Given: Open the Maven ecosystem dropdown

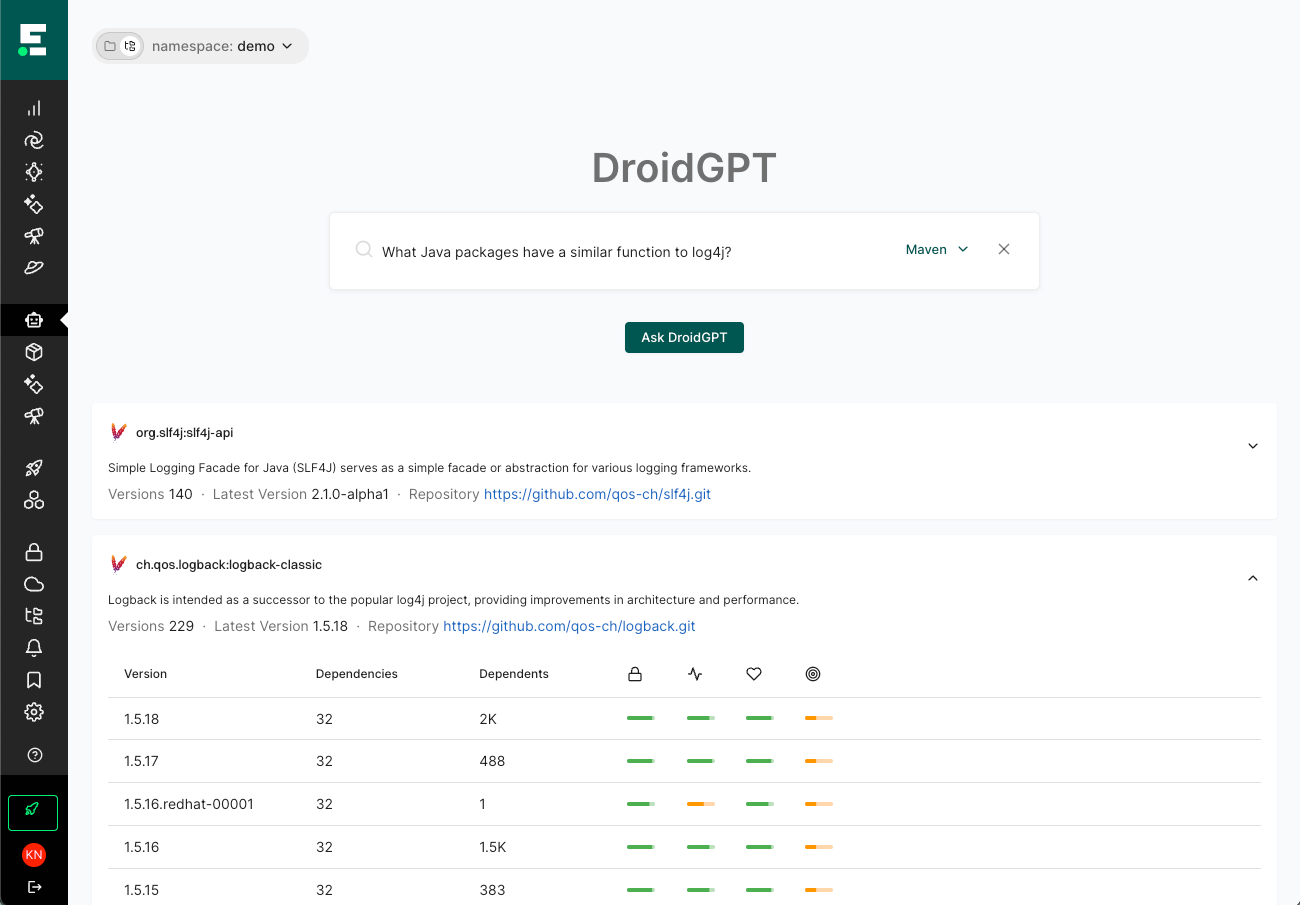Looking at the screenshot, I should (937, 249).
